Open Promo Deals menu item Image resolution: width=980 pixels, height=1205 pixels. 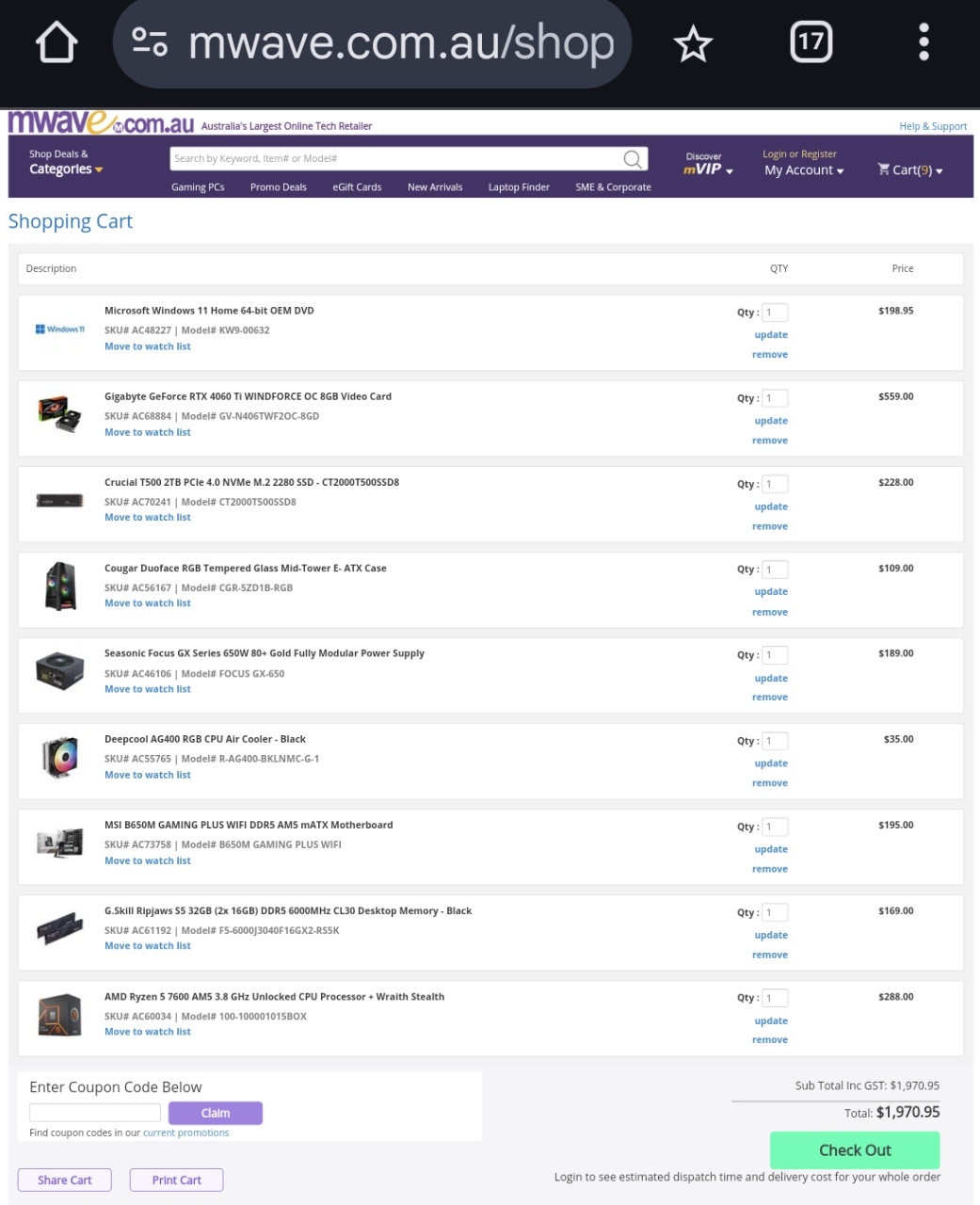point(279,187)
